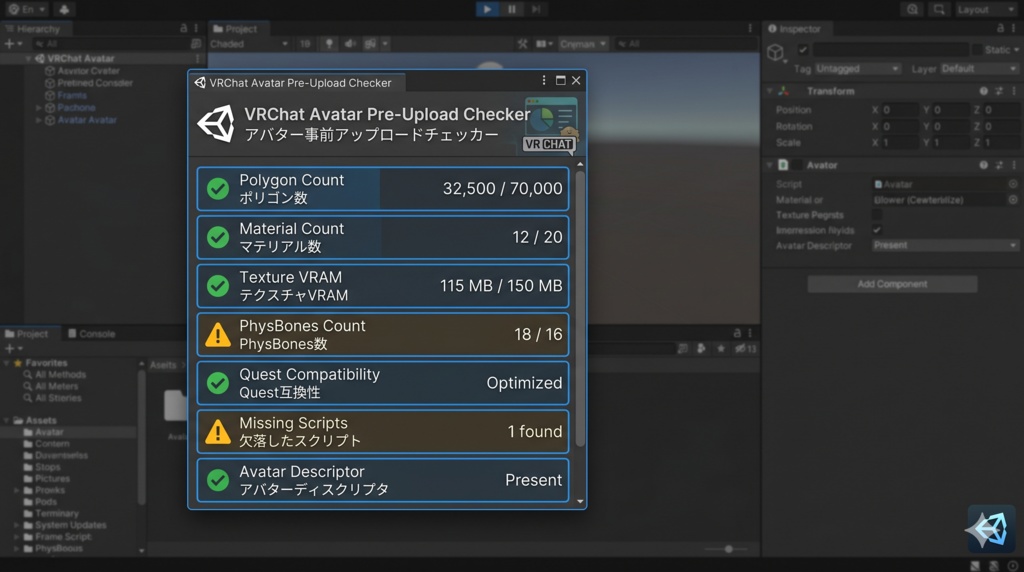Click the green check icon beside Texture VRAM

click(217, 285)
